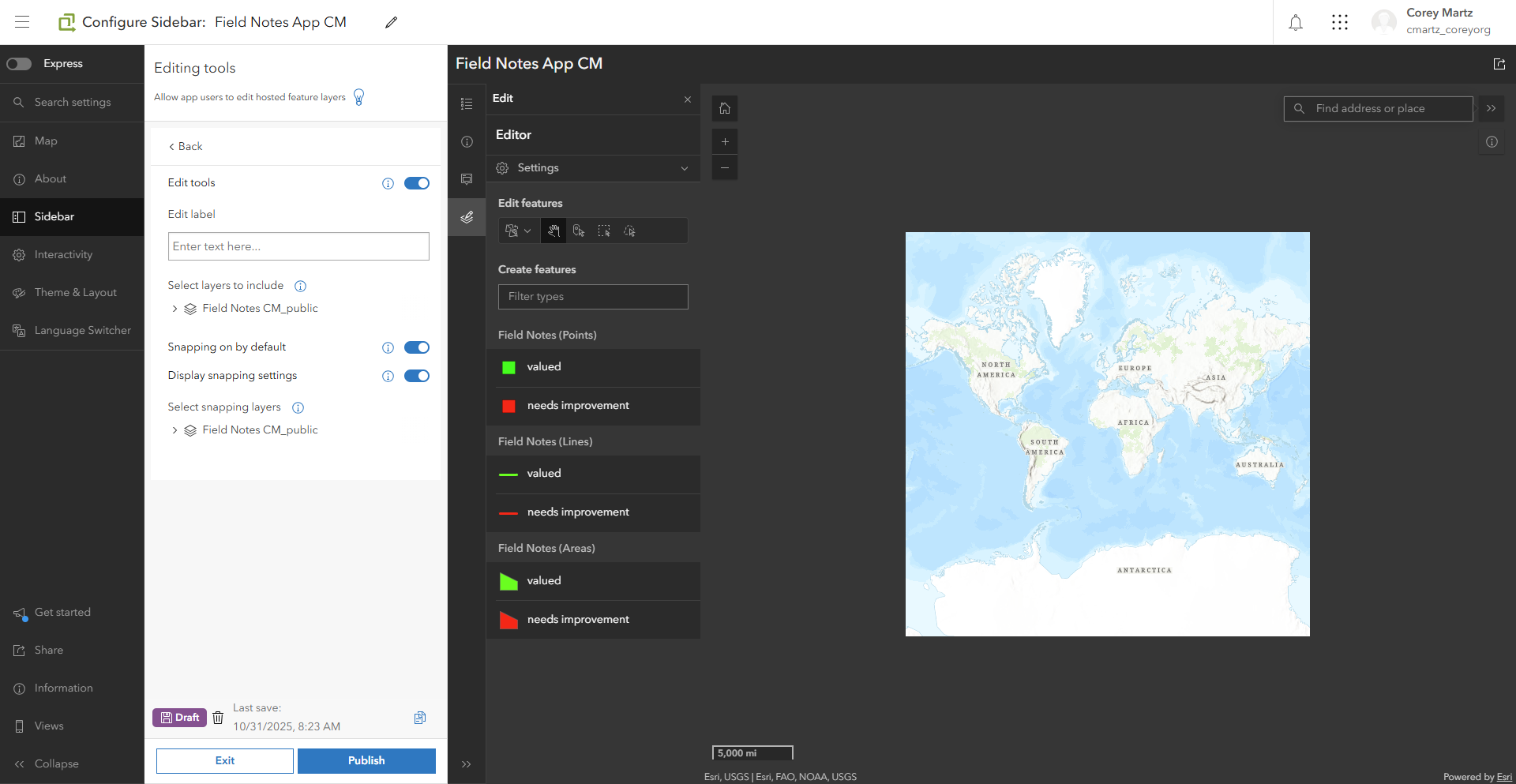Viewport: 1516px width, 784px height.
Task: Toggle the Express mode switch
Action: point(19,64)
